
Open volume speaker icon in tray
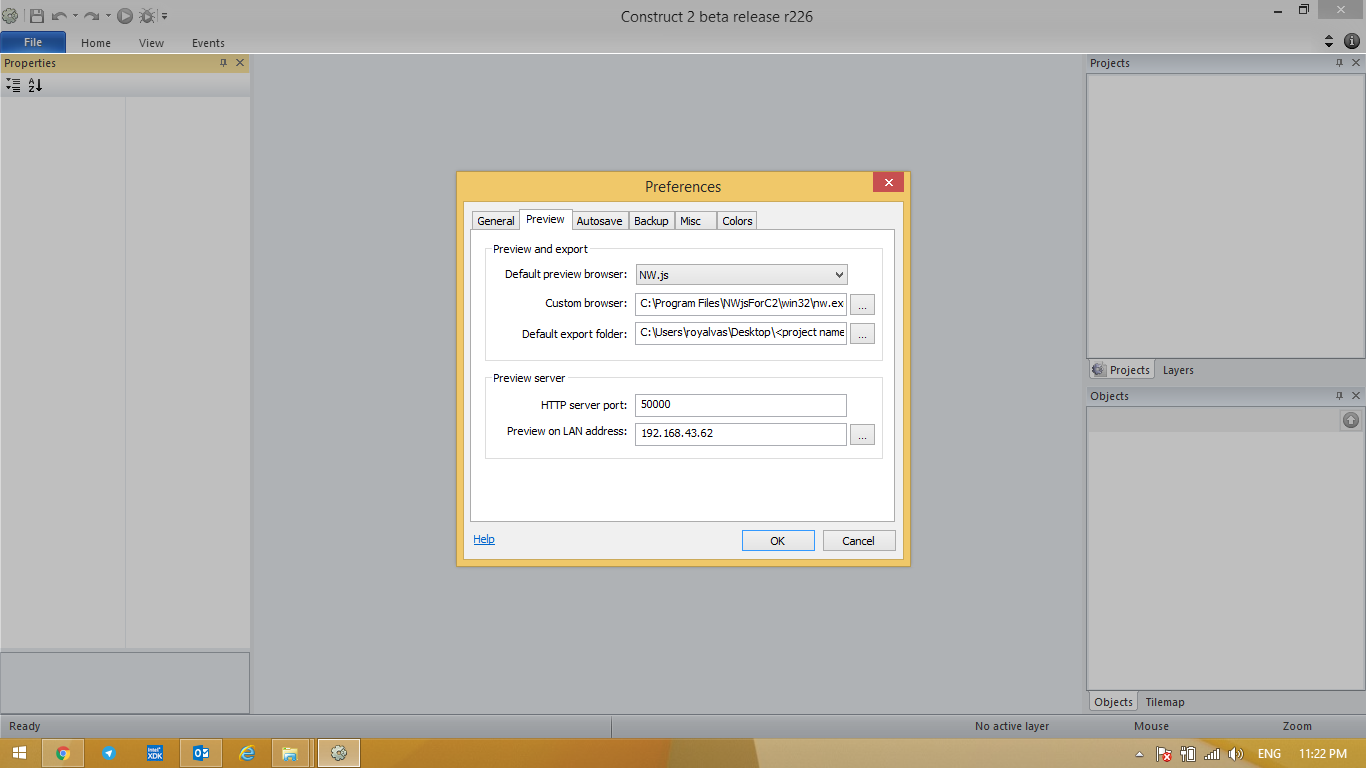pyautogui.click(x=1236, y=754)
